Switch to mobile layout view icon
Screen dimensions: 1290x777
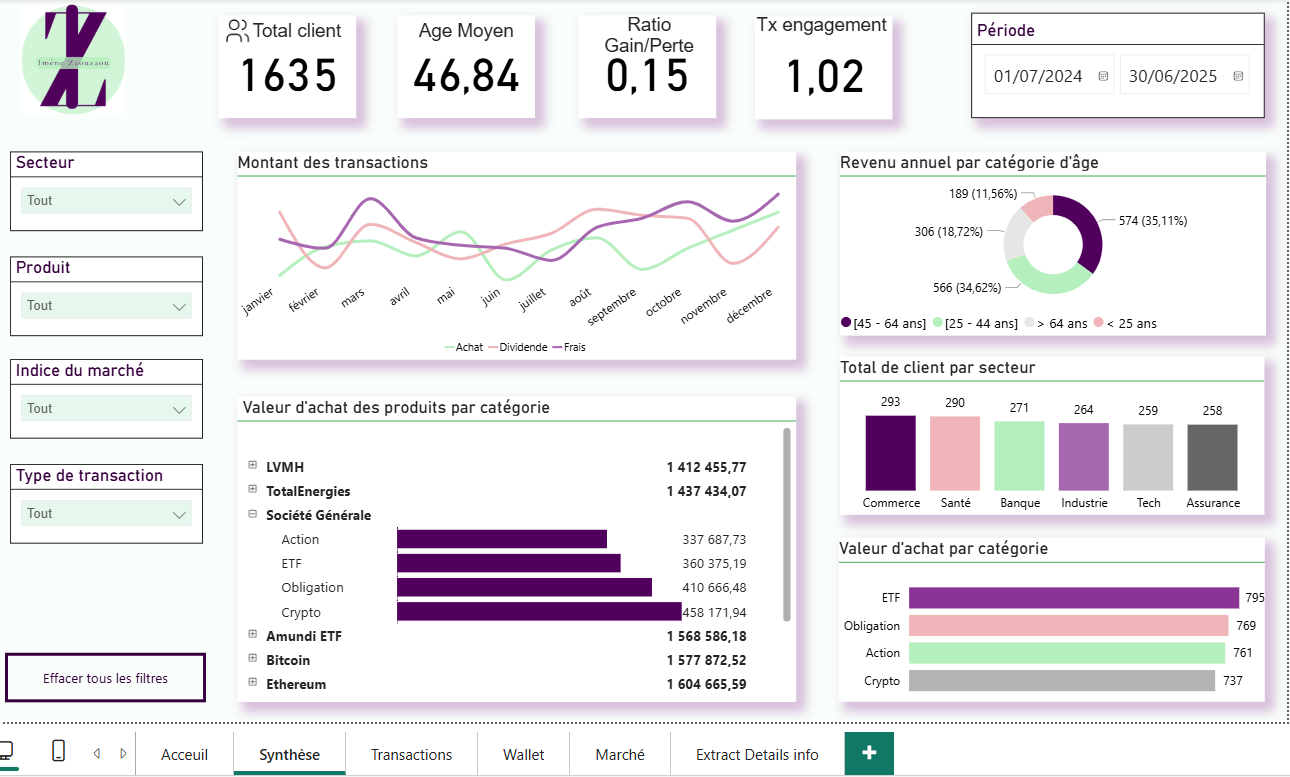[58, 752]
